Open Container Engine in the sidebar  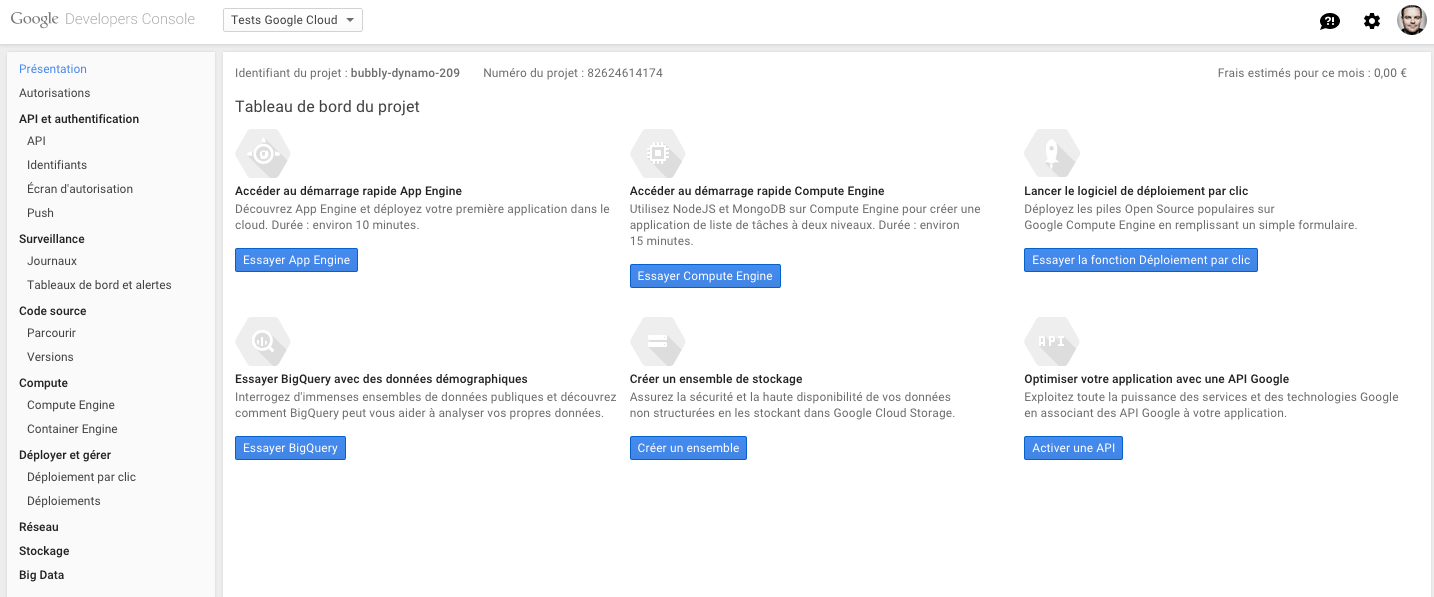tap(72, 429)
